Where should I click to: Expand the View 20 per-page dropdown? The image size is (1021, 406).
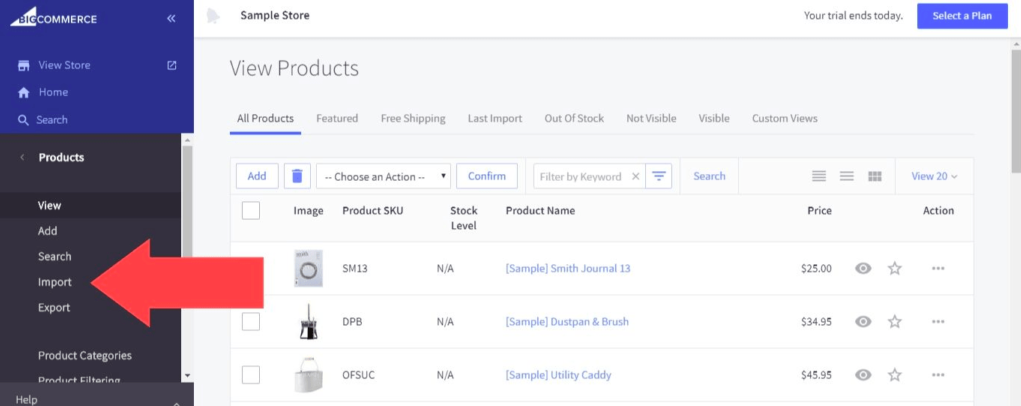[934, 176]
